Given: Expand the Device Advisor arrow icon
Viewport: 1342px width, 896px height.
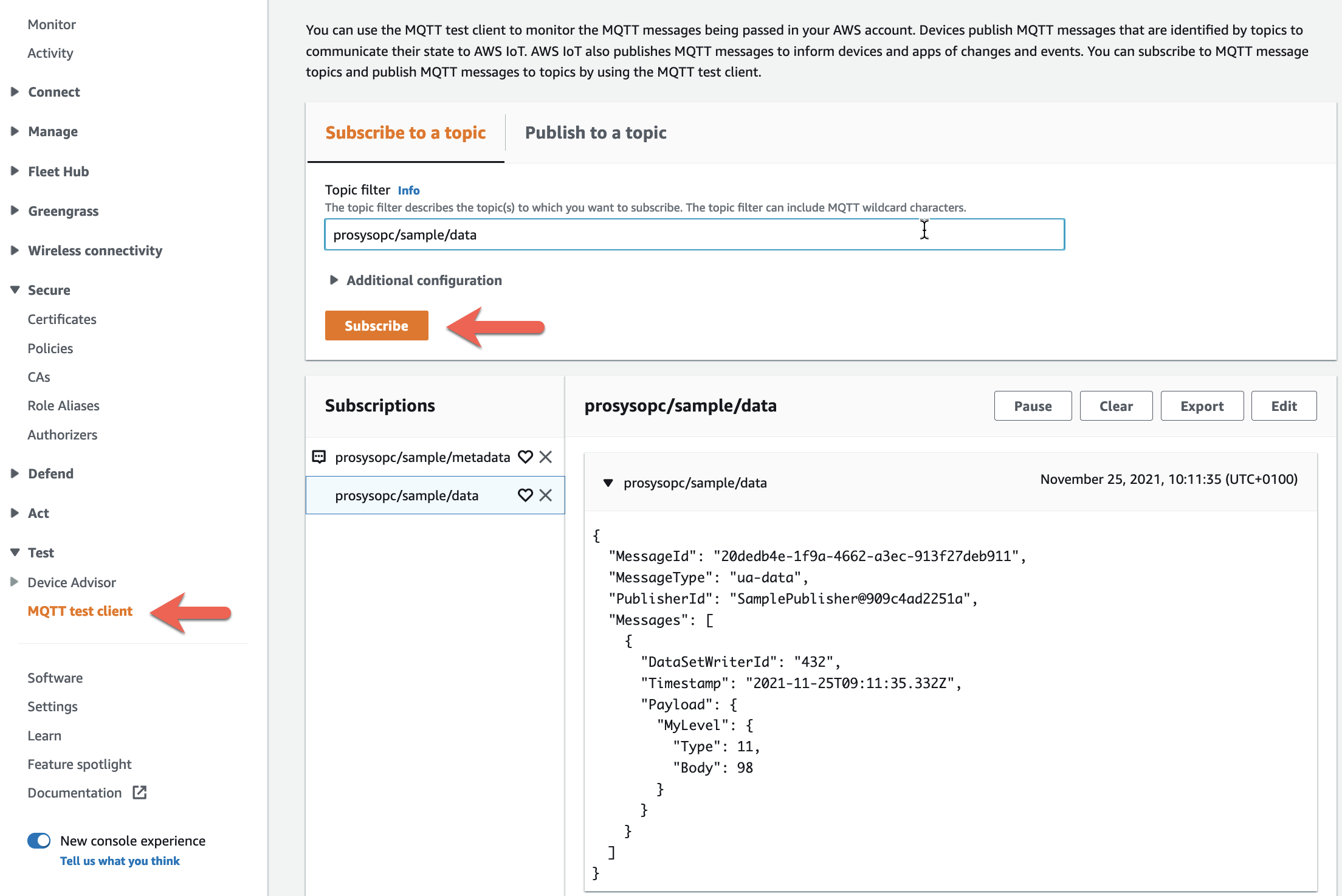Looking at the screenshot, I should click(x=15, y=582).
